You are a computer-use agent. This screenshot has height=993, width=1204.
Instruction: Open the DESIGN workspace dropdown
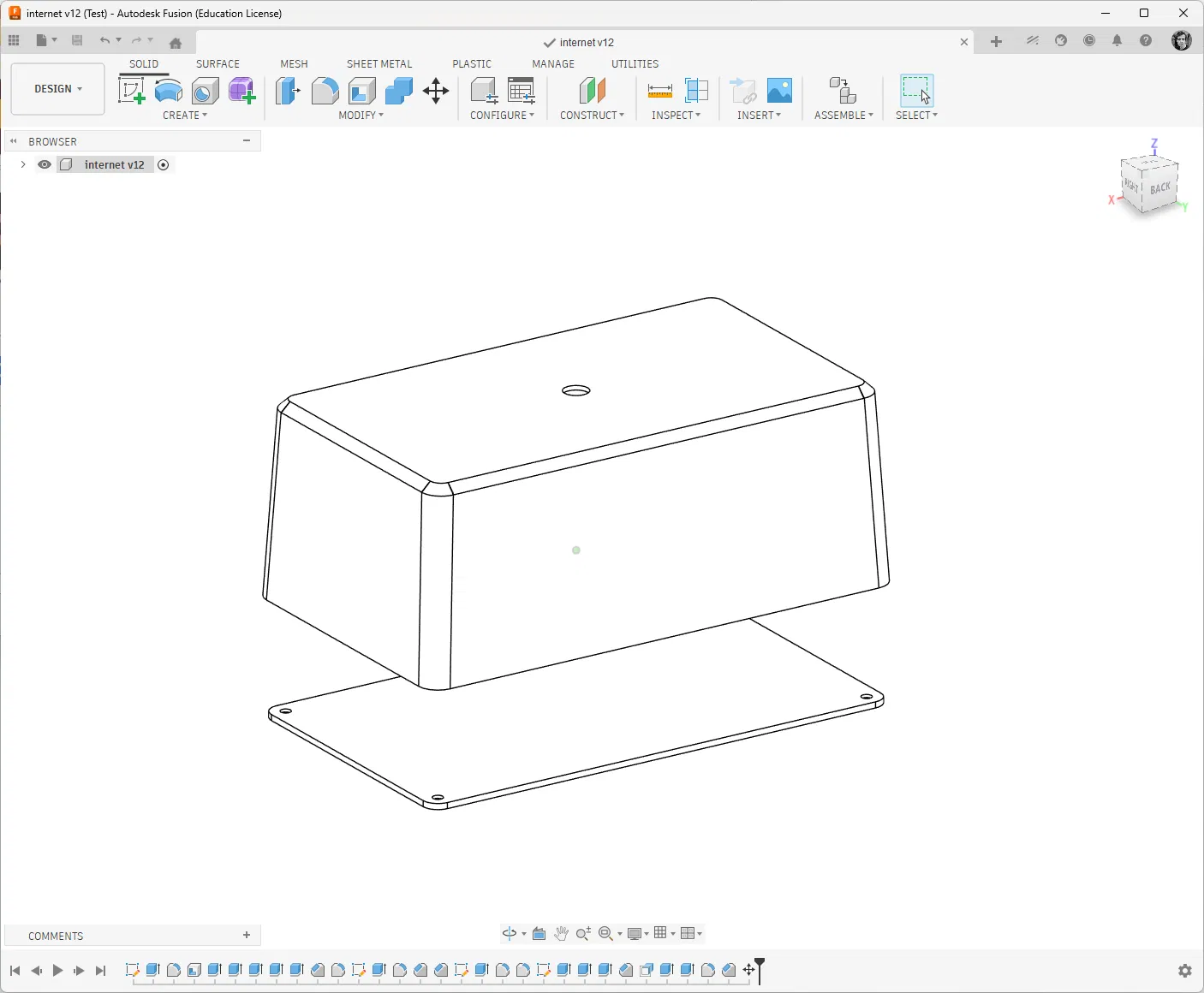(58, 89)
